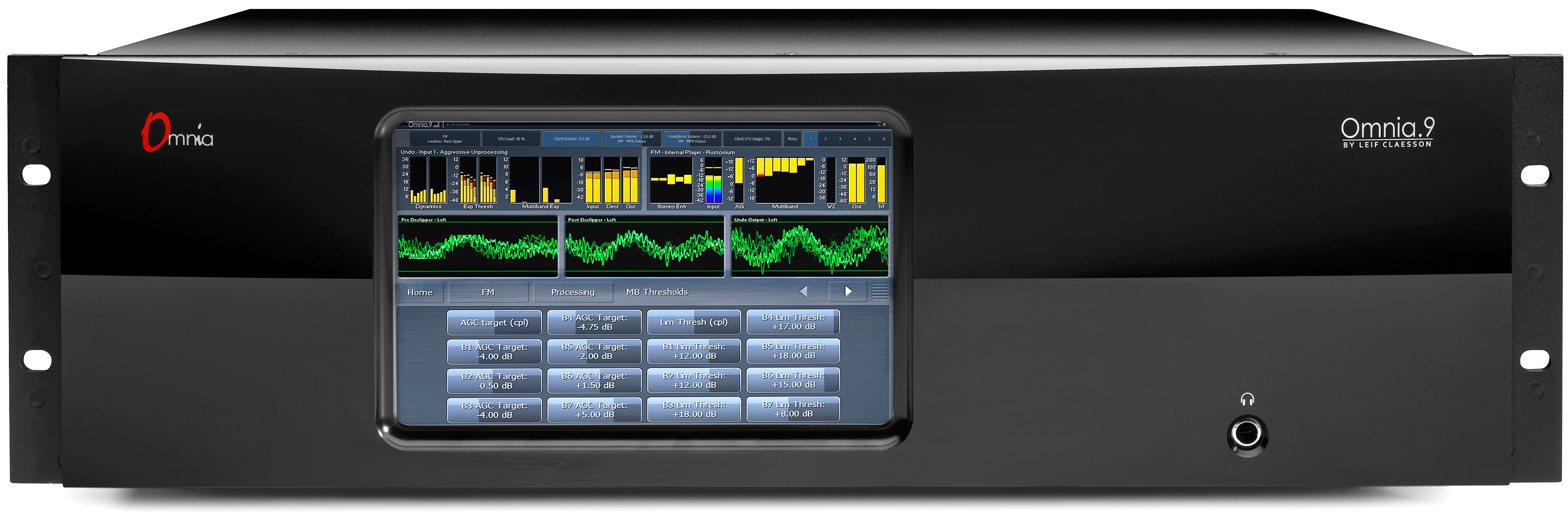Switch to display preset 2

tap(825, 139)
